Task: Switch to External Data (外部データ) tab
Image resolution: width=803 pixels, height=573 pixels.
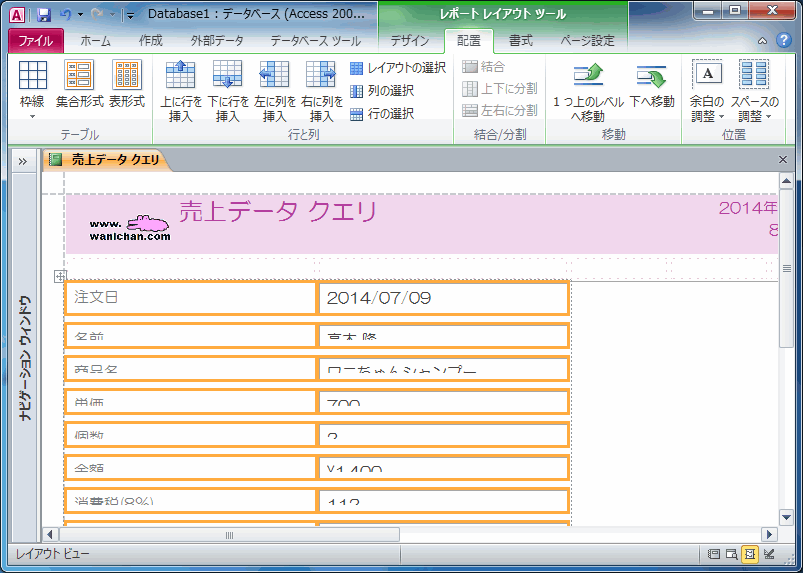Action: pyautogui.click(x=217, y=41)
